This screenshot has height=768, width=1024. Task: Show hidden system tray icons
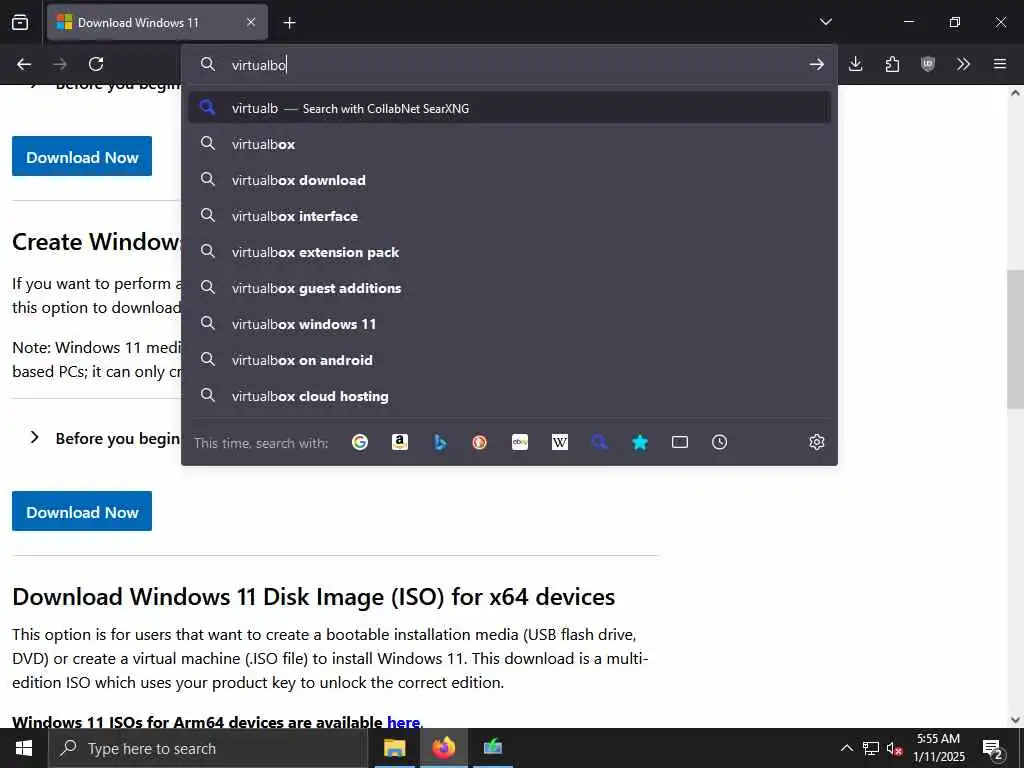pos(846,748)
